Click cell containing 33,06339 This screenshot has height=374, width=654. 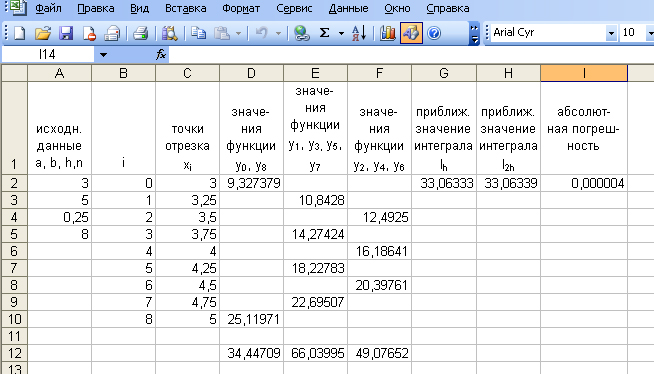[508, 183]
